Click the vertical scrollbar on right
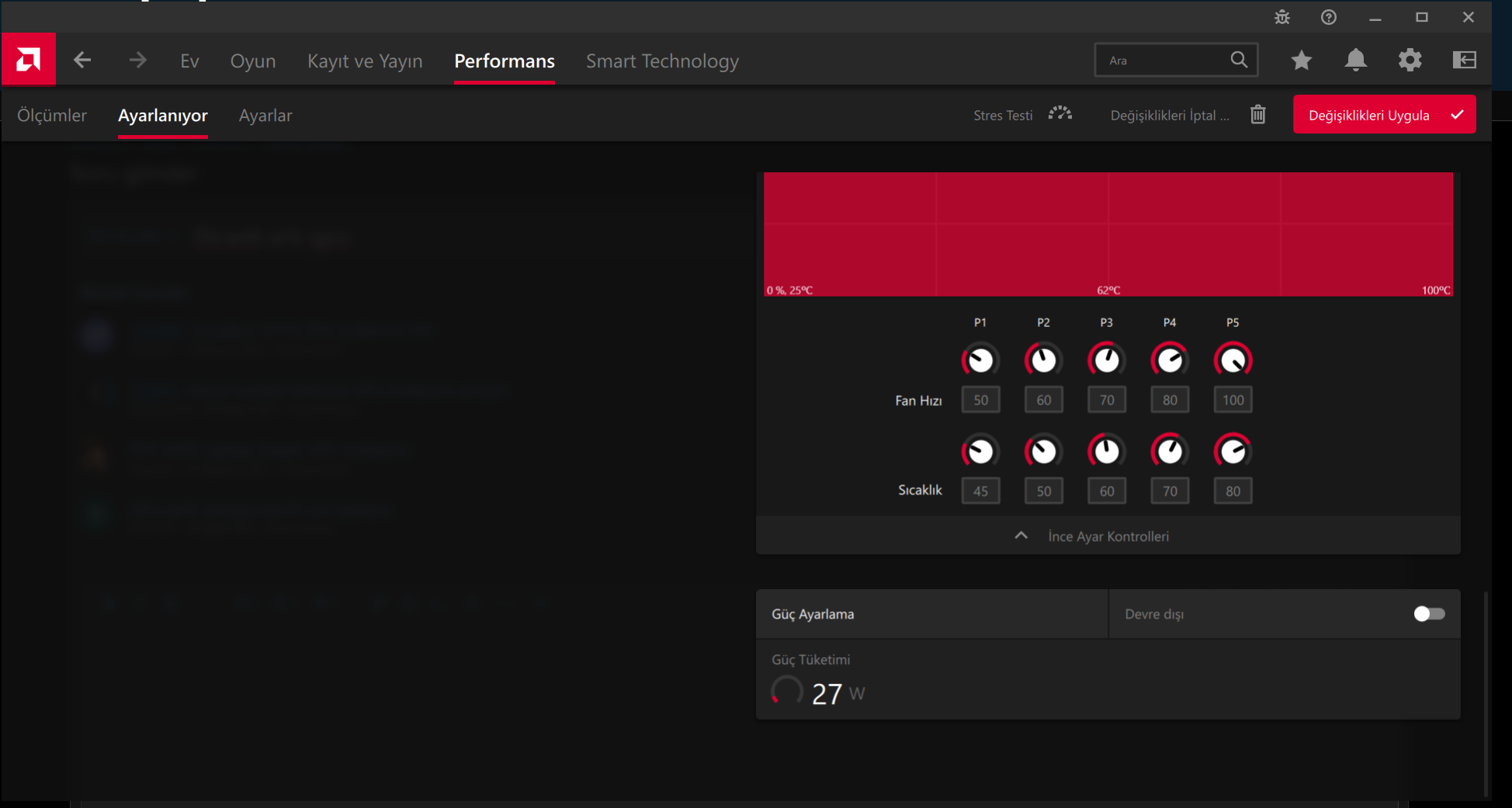This screenshot has height=808, width=1512. [1486, 694]
